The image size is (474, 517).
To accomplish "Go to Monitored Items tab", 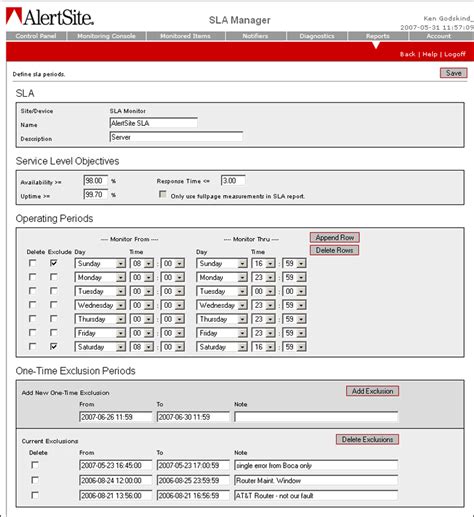I will pyautogui.click(x=185, y=36).
